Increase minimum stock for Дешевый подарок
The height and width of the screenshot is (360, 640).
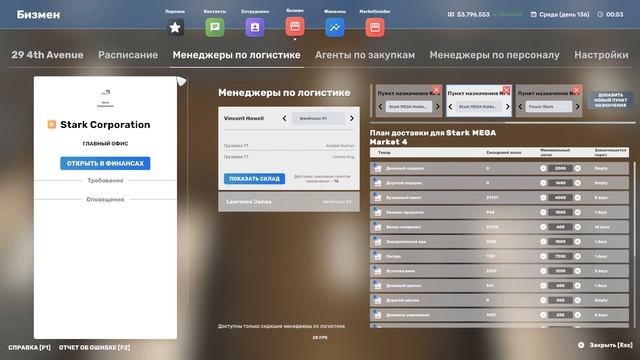[578, 168]
